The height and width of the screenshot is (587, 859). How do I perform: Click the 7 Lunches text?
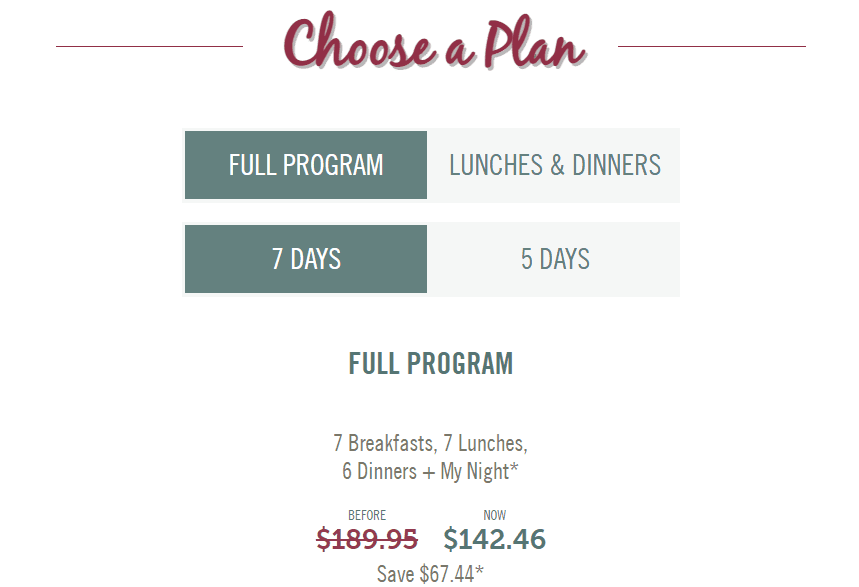(485, 443)
